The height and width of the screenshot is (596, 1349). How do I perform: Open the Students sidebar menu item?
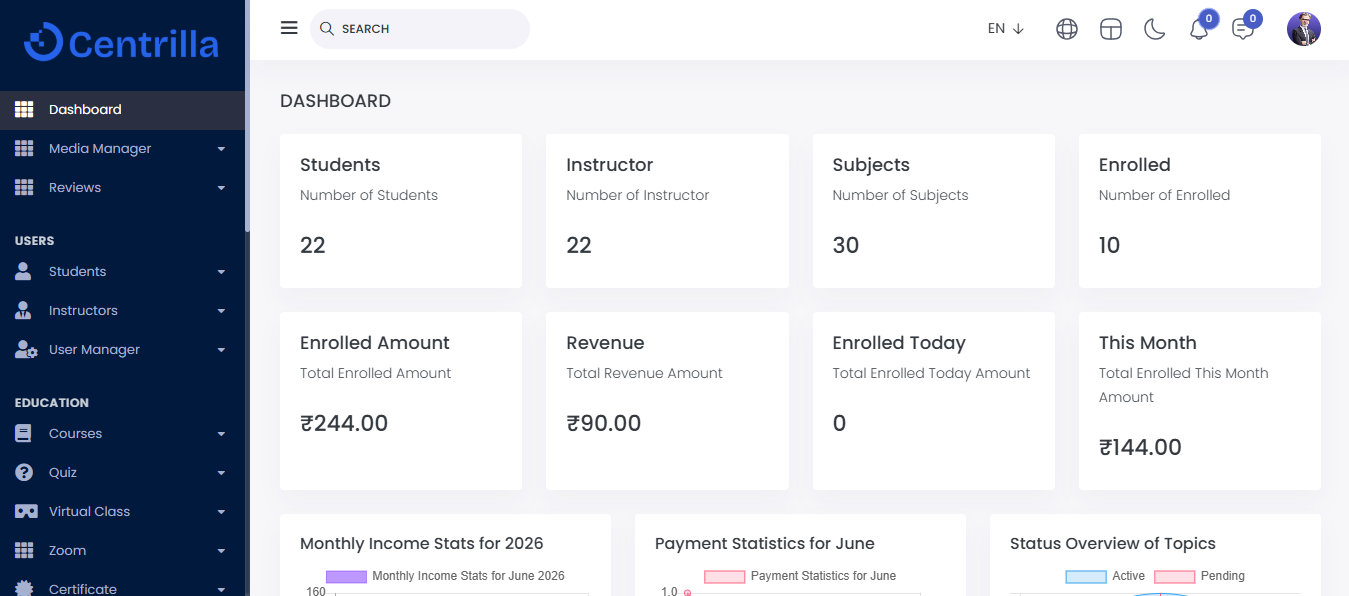tap(122, 272)
